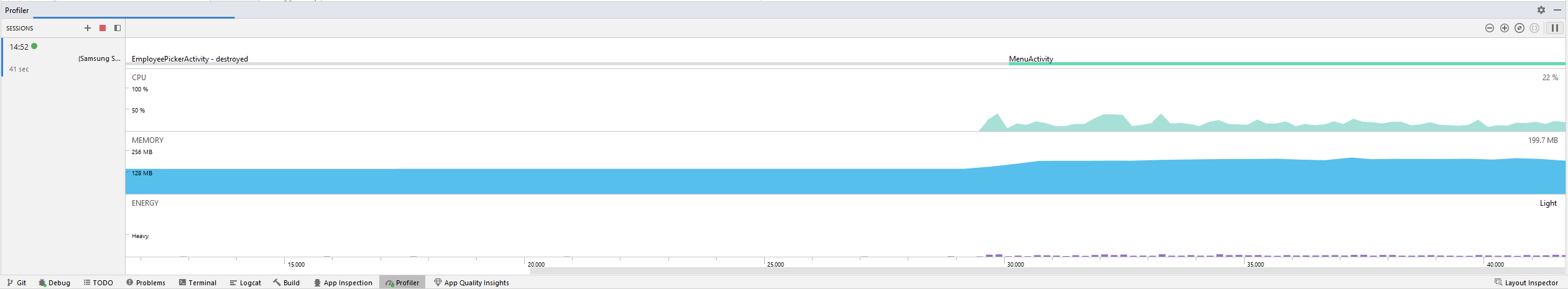Reset the timeline zoom to default
The width and height of the screenshot is (1568, 289).
1520,28
